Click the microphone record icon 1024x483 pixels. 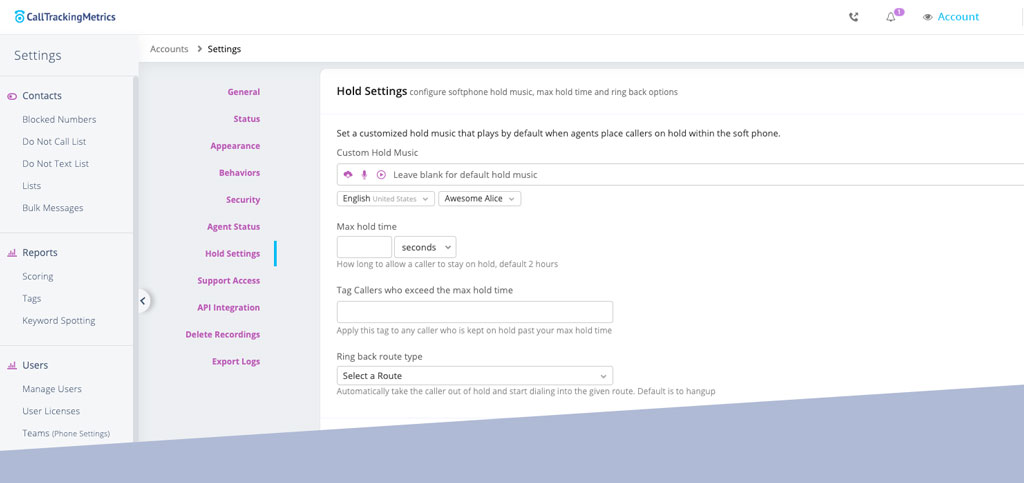(364, 175)
